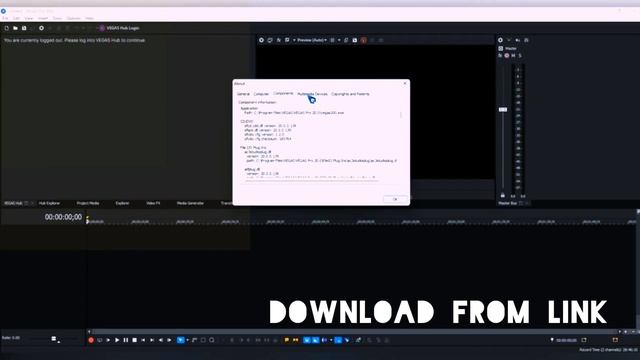The width and height of the screenshot is (640, 360).
Task: Toggle the preview Overlays grid
Action: tap(332, 40)
